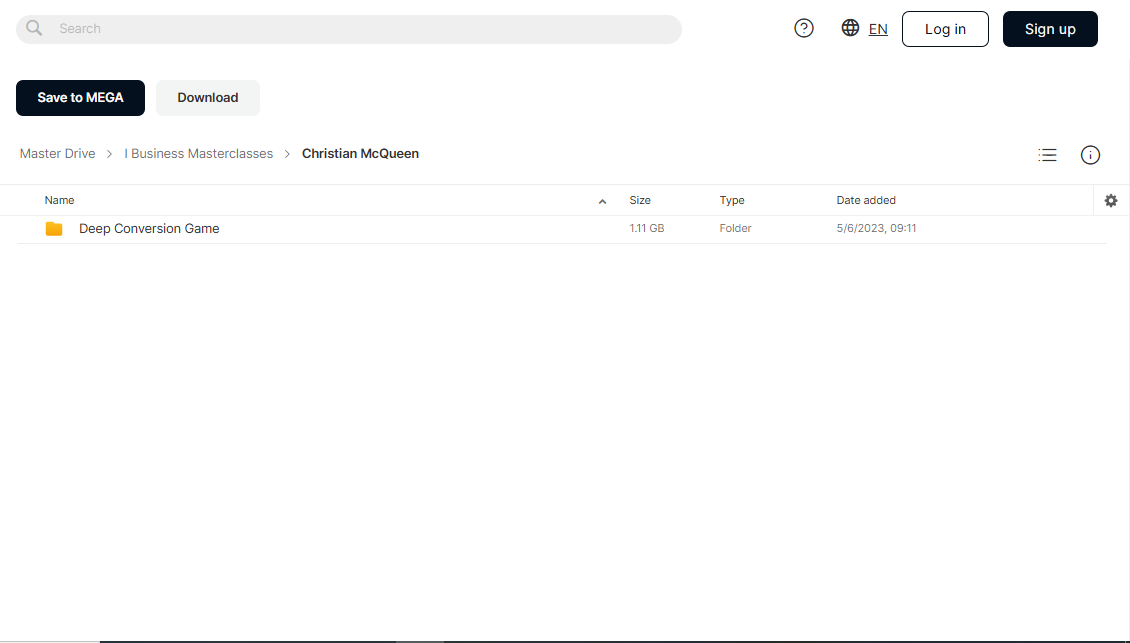This screenshot has height=643, width=1130.
Task: Switch to list view layout icon
Action: tap(1047, 155)
